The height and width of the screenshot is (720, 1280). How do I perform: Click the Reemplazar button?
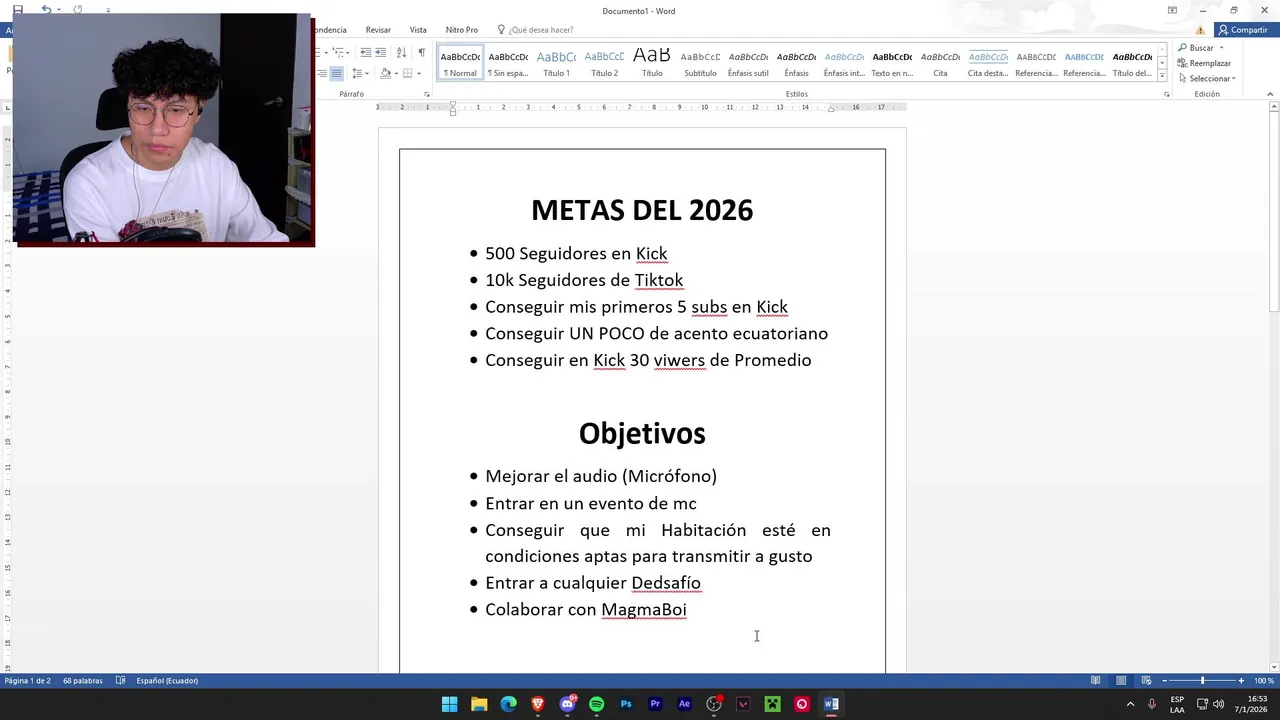coord(1204,63)
